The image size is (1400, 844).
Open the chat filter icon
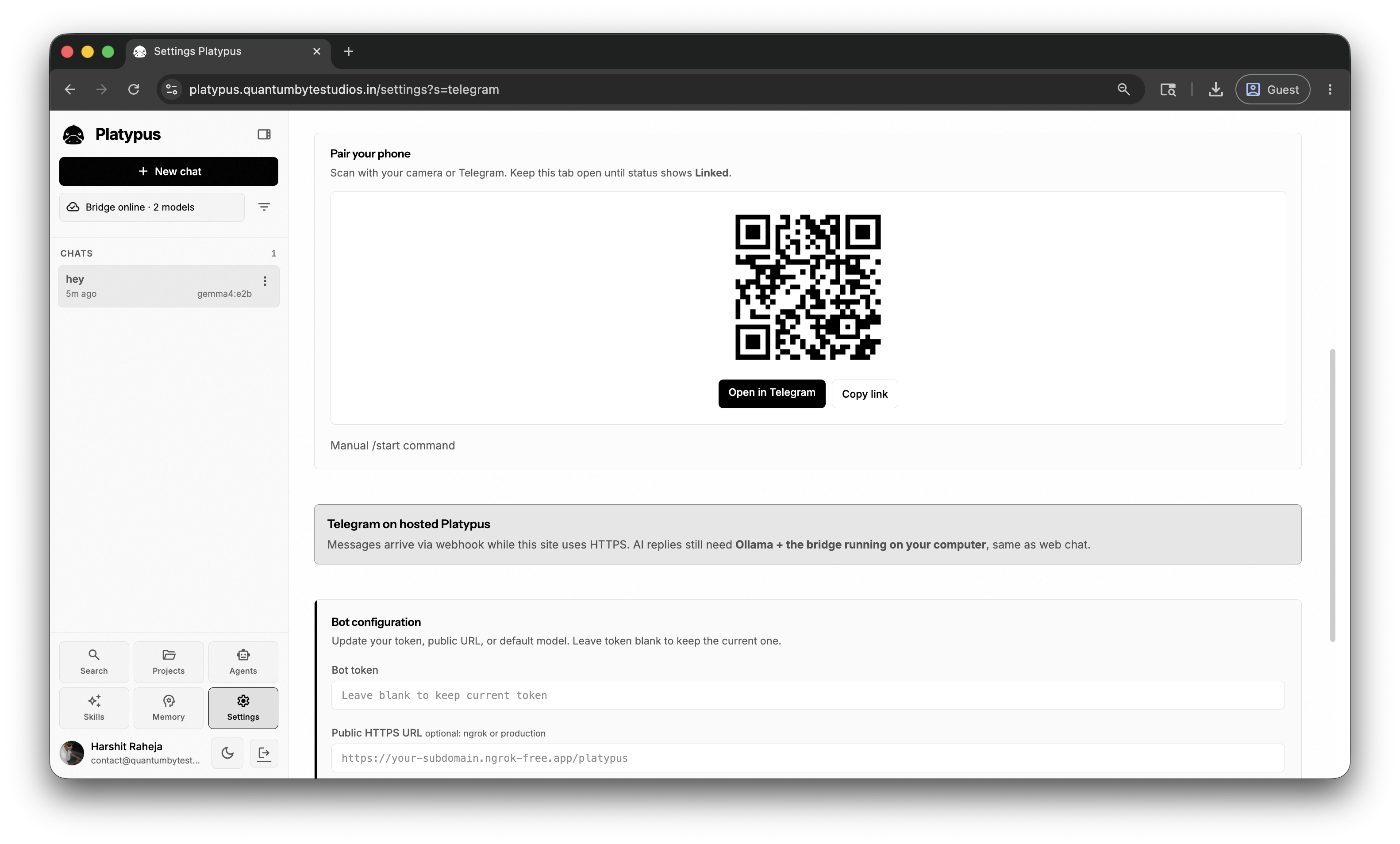[264, 207]
